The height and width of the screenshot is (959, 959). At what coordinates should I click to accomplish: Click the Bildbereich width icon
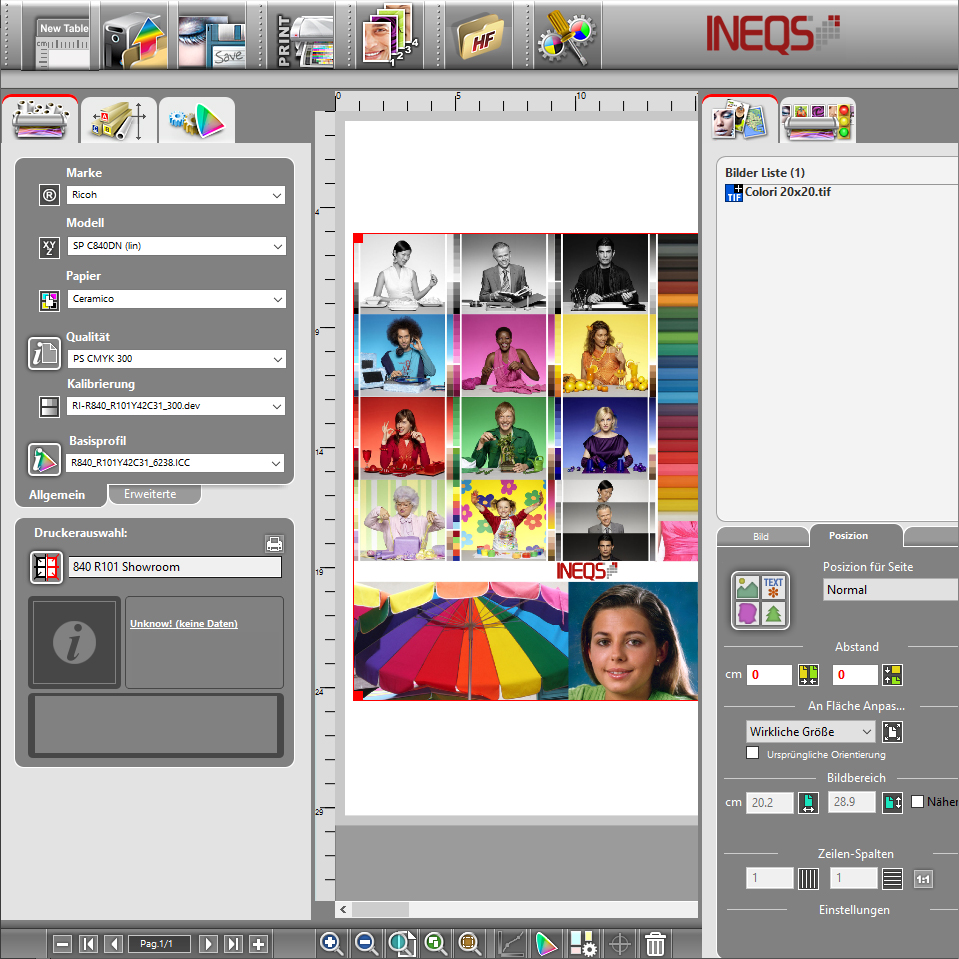coord(808,802)
